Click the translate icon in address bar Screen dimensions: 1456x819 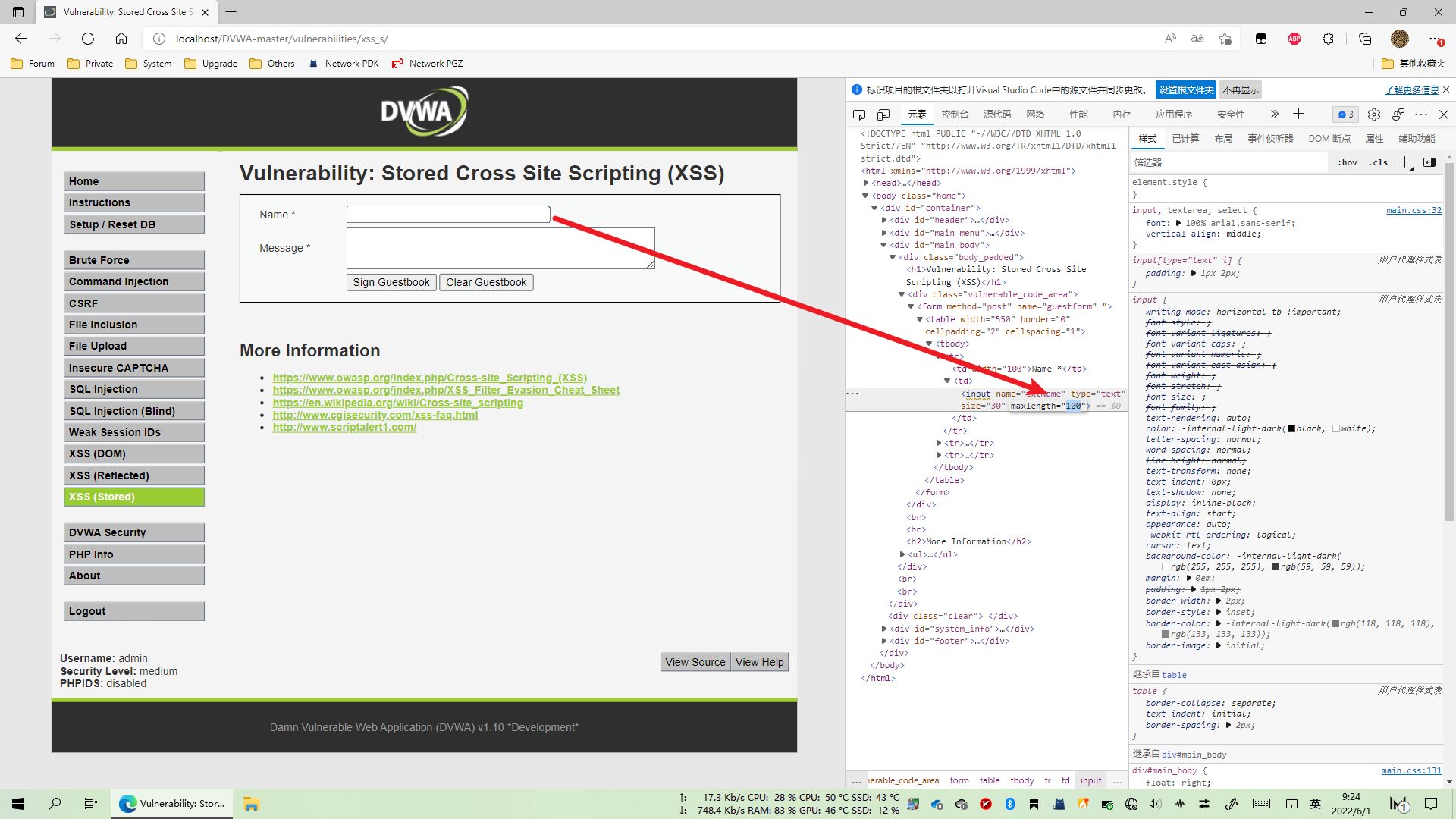1197,39
